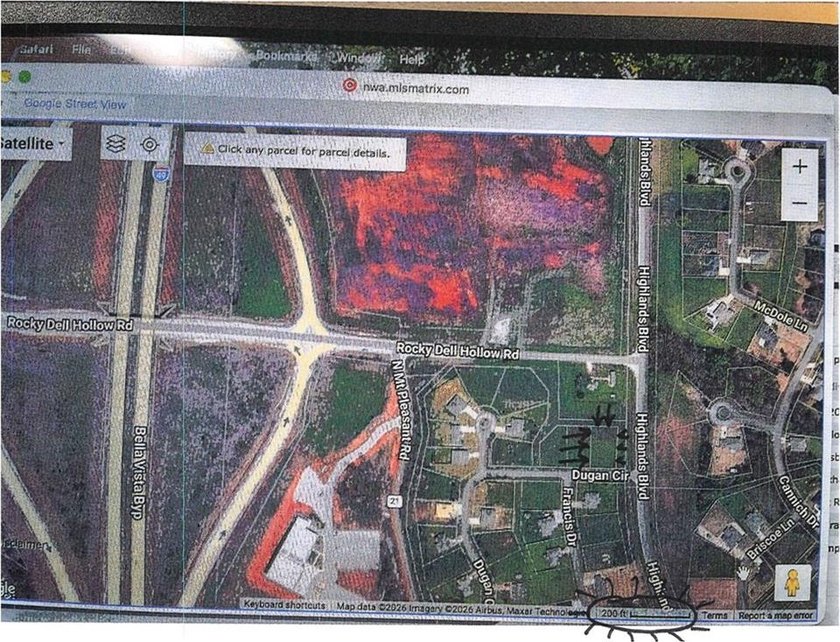Click the Keyboard shortcuts button
The width and height of the screenshot is (840, 642).
click(284, 605)
